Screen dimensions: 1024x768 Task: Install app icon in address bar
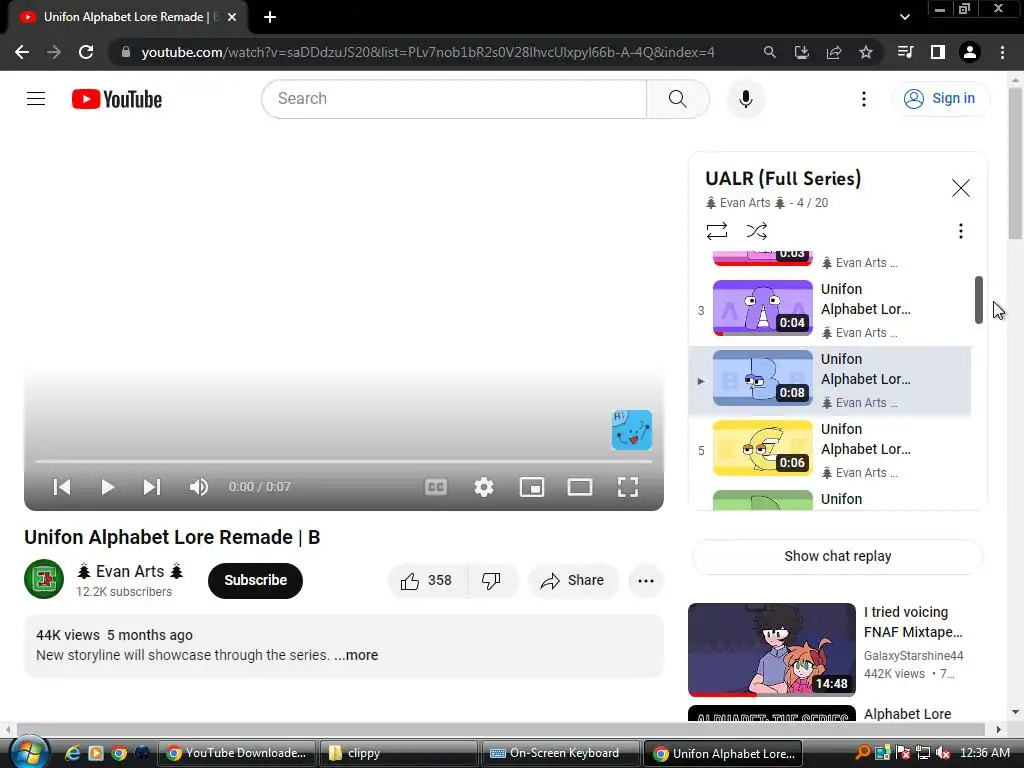coord(802,52)
